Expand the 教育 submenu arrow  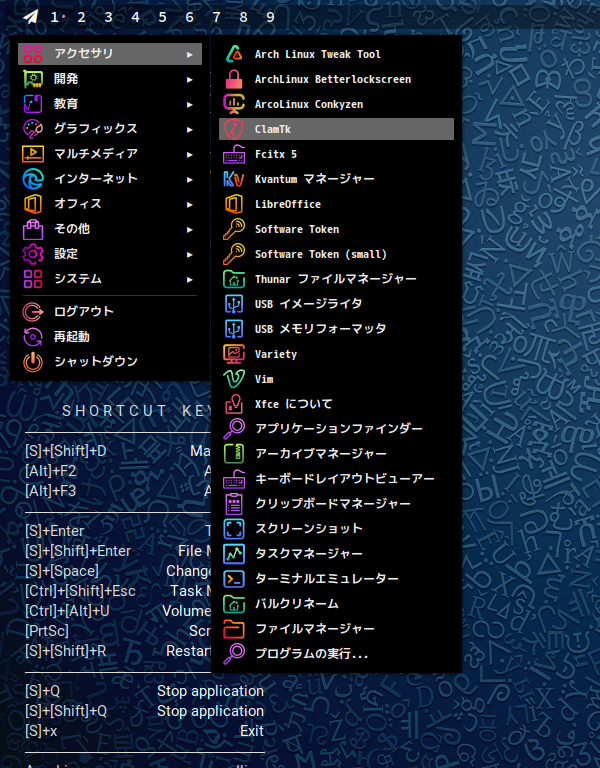[x=190, y=104]
